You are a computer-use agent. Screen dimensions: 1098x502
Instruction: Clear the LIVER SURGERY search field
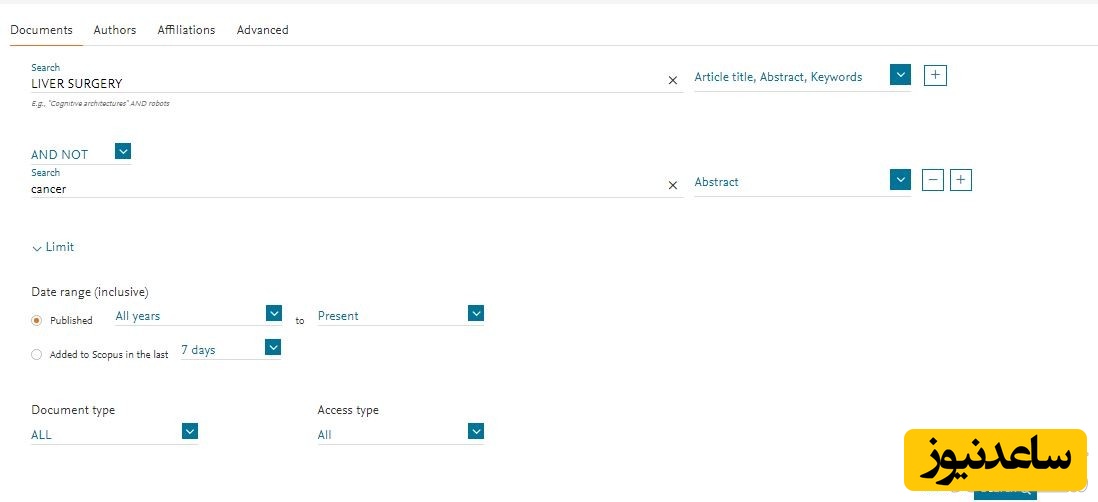tap(672, 81)
